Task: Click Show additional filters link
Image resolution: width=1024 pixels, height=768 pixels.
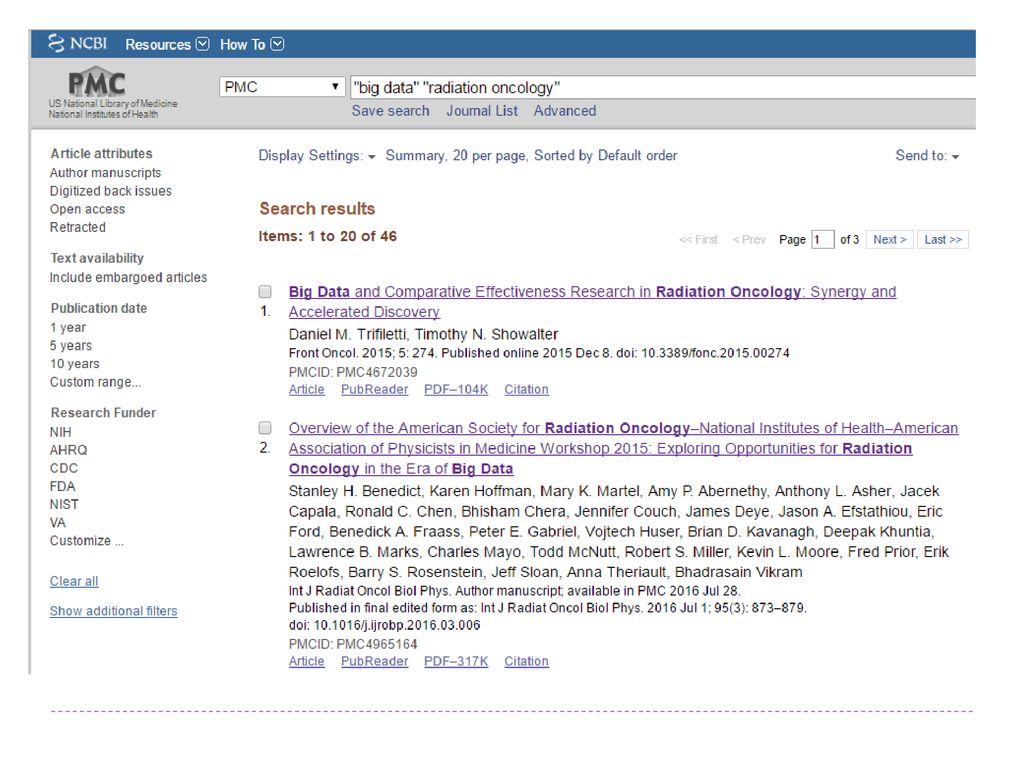Action: [x=114, y=611]
